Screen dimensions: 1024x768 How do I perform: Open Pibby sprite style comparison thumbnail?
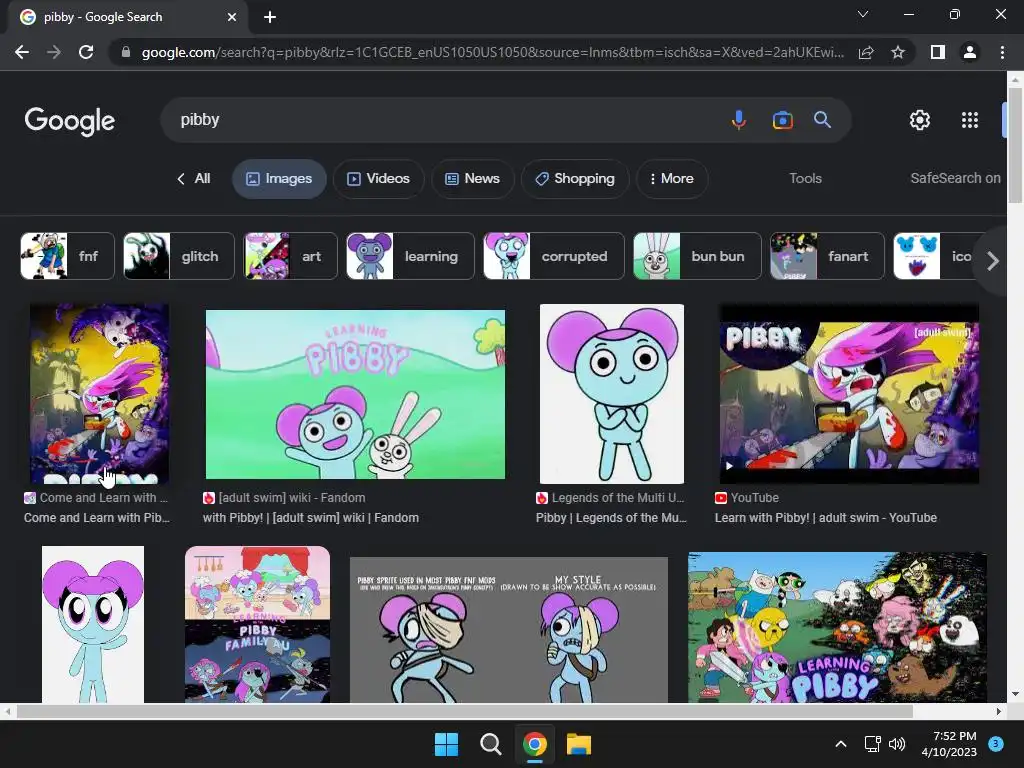coord(509,630)
